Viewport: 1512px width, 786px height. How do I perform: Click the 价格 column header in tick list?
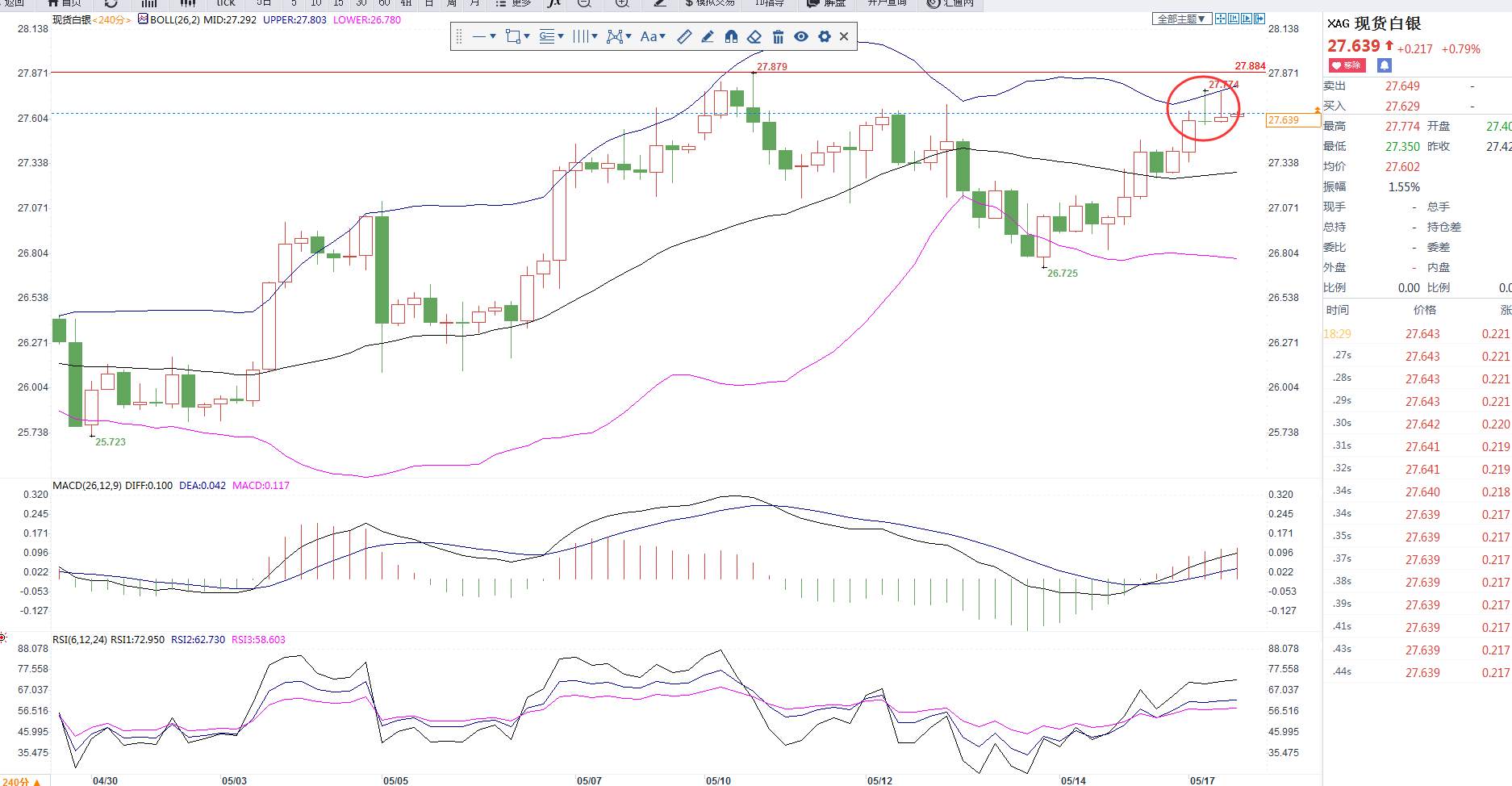1424,310
